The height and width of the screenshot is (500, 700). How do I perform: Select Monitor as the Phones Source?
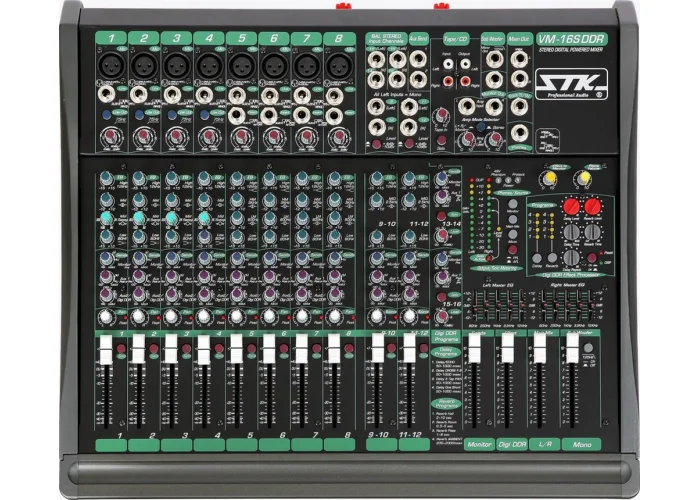[x=512, y=204]
